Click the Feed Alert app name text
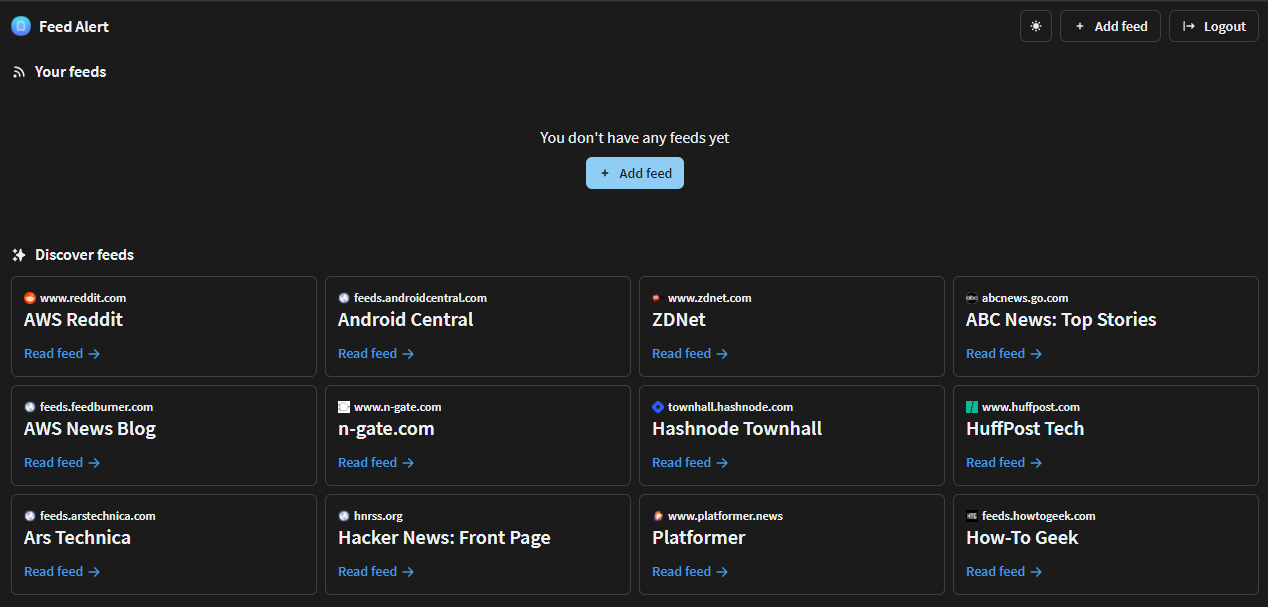This screenshot has height=607, width=1268. tap(74, 27)
